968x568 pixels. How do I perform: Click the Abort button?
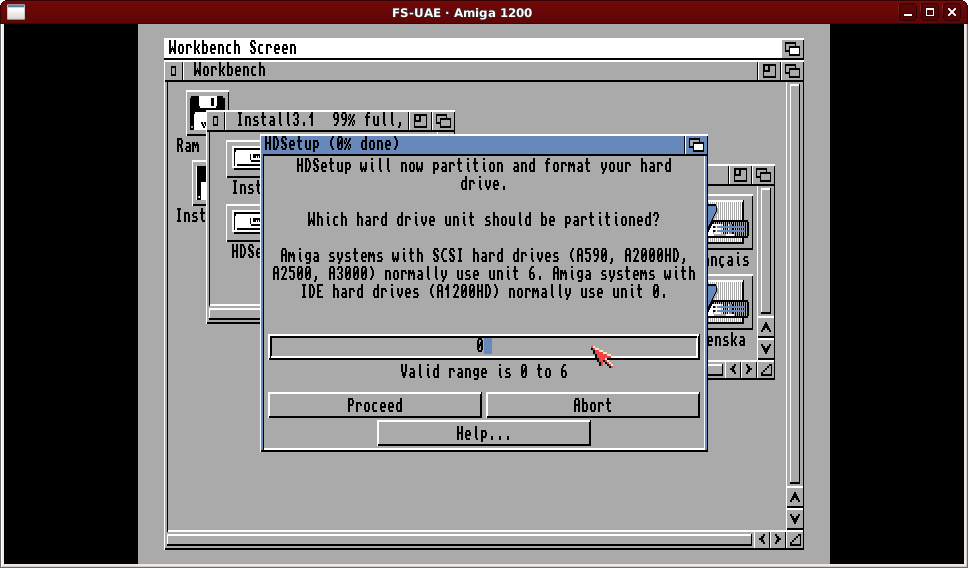pyautogui.click(x=593, y=405)
